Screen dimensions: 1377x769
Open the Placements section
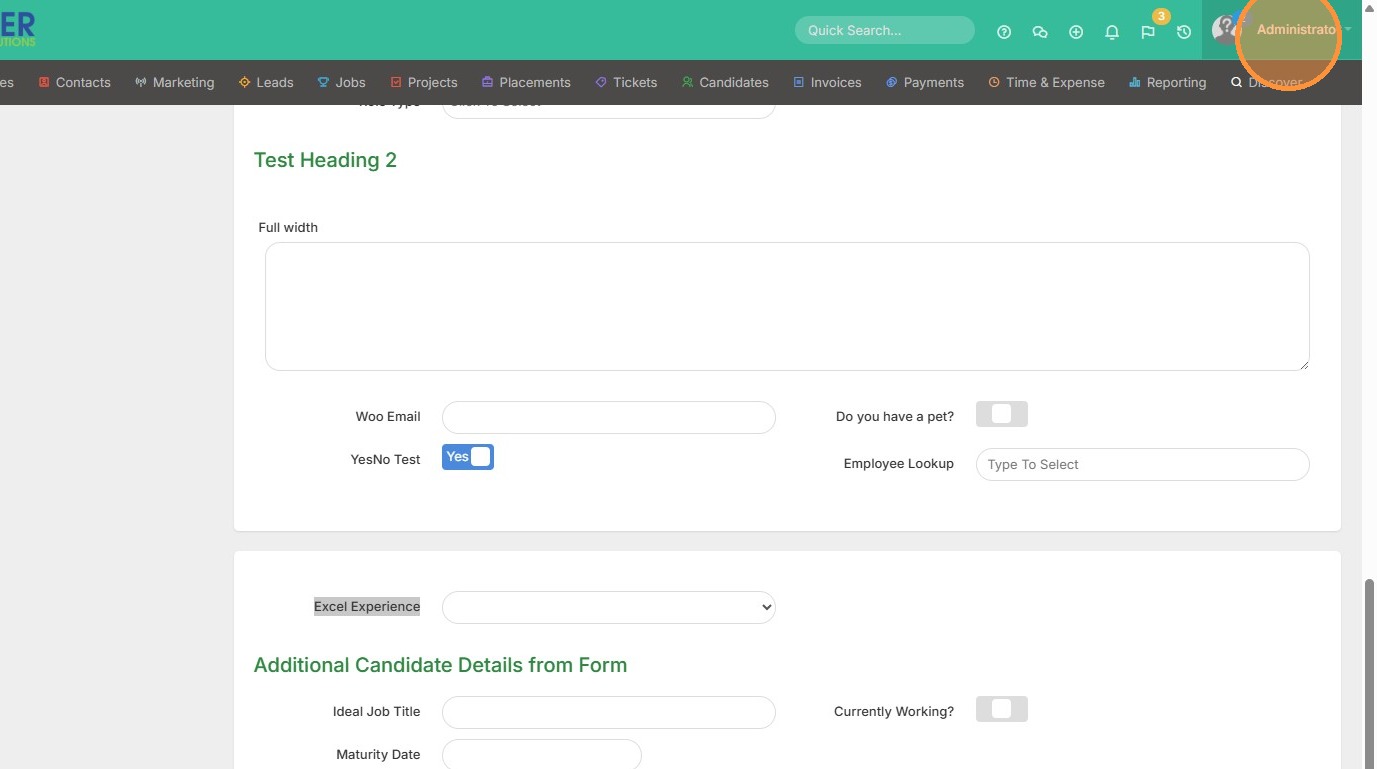[526, 82]
